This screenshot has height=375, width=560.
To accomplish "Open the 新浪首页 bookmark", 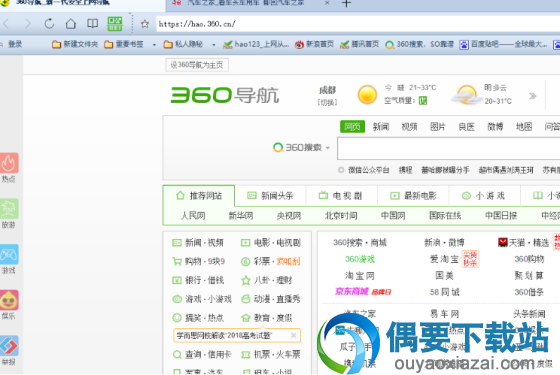I will (x=314, y=44).
